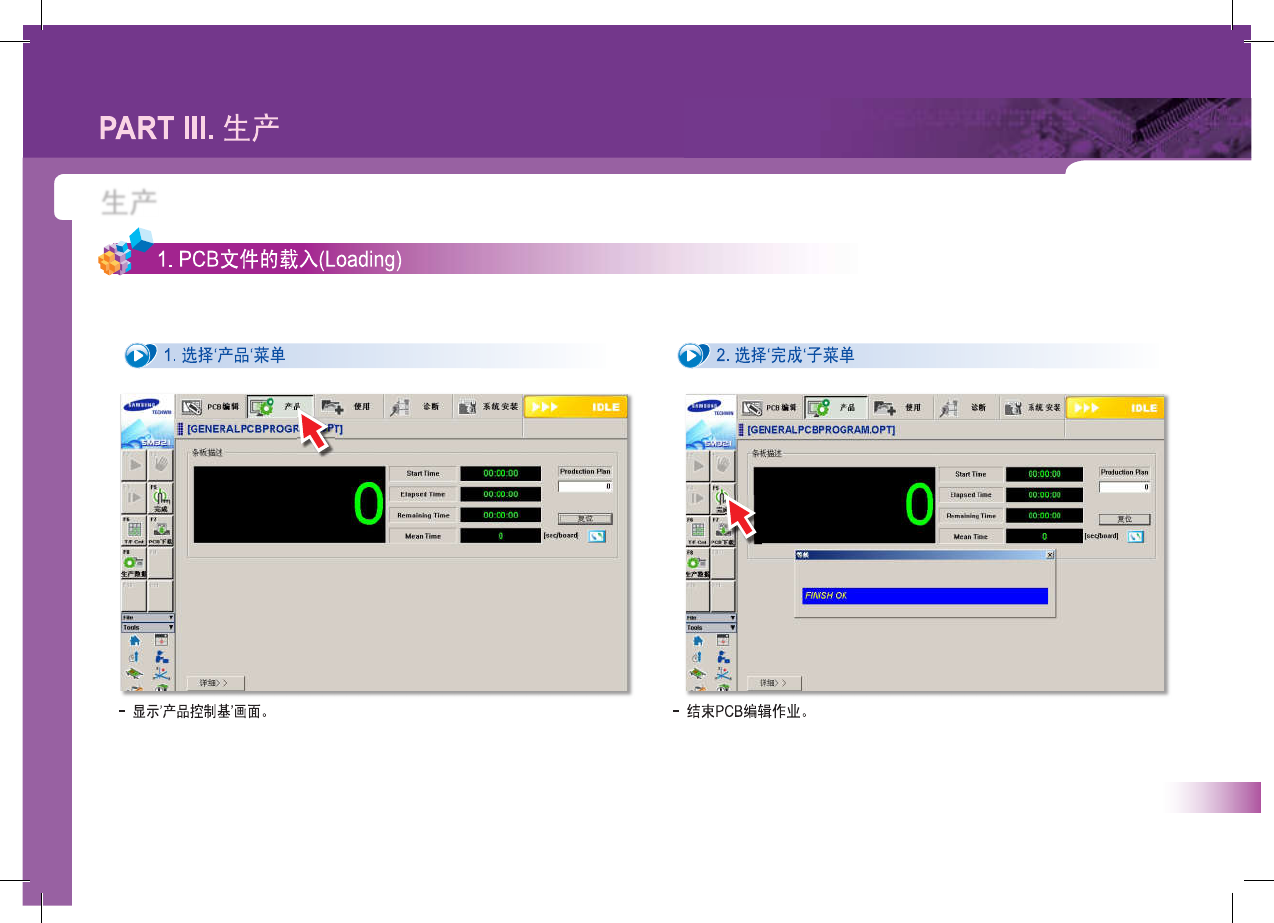
Task: Click crossed-tools icon in step 2 screenshot
Action: (723, 675)
